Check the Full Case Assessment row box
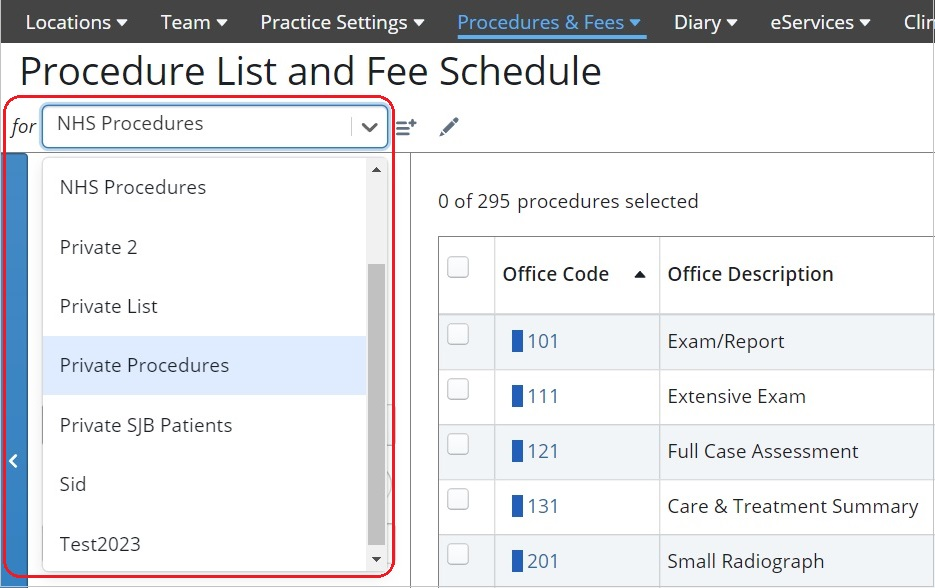The height and width of the screenshot is (588, 935). coord(458,446)
